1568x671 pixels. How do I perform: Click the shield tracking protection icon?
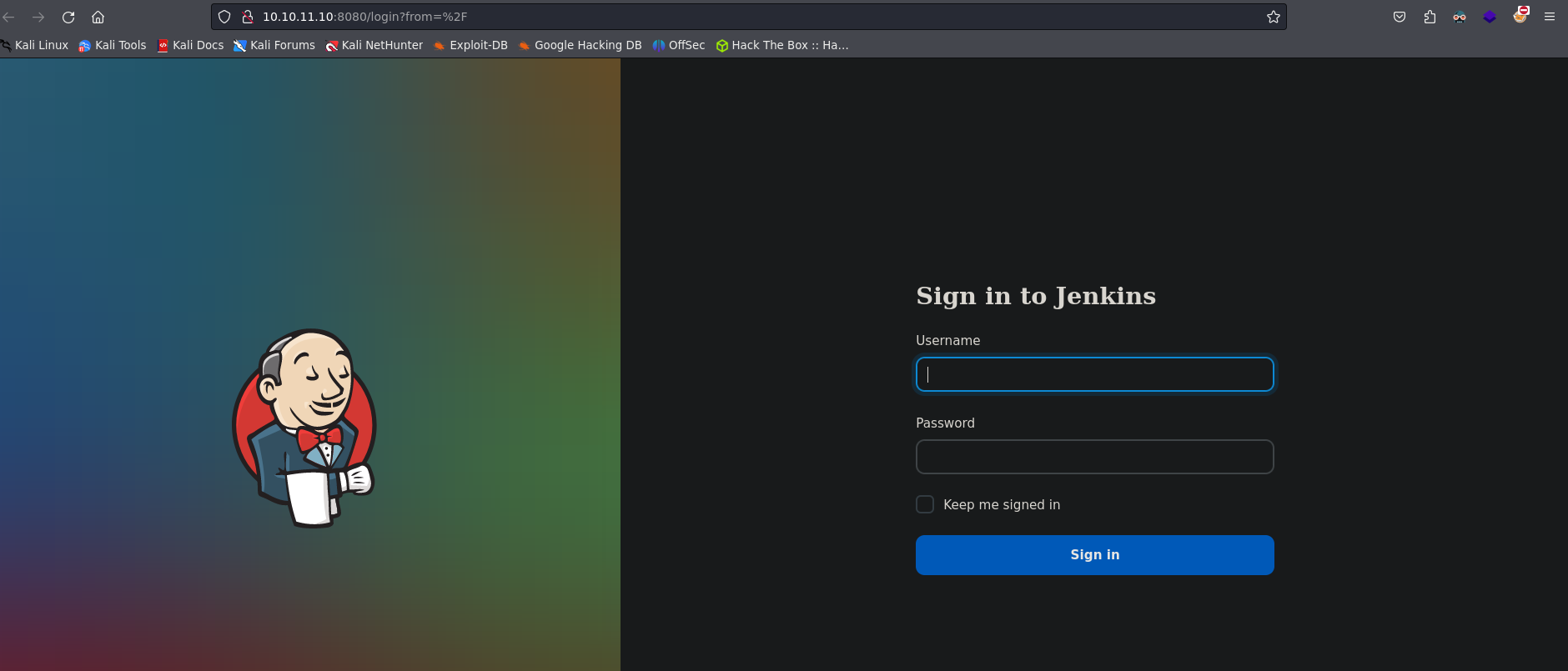(x=224, y=17)
